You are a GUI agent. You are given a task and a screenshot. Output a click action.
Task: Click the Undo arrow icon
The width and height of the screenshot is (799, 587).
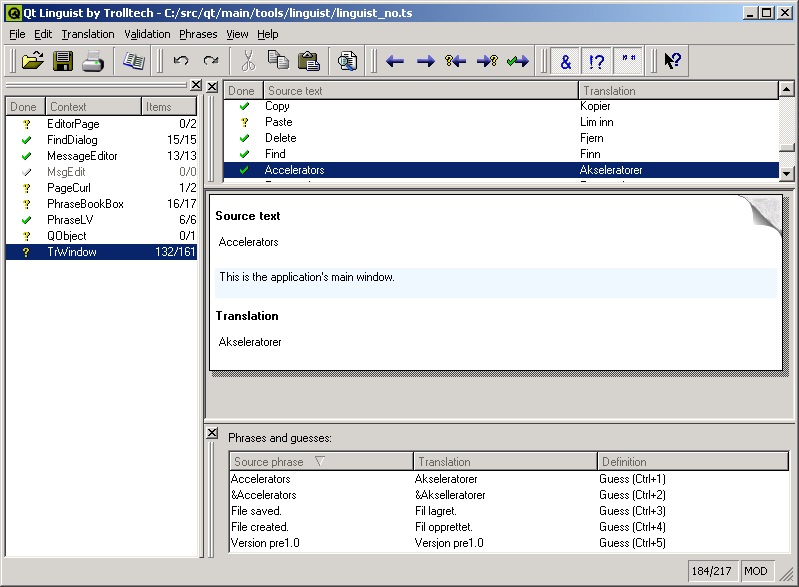coord(181,61)
